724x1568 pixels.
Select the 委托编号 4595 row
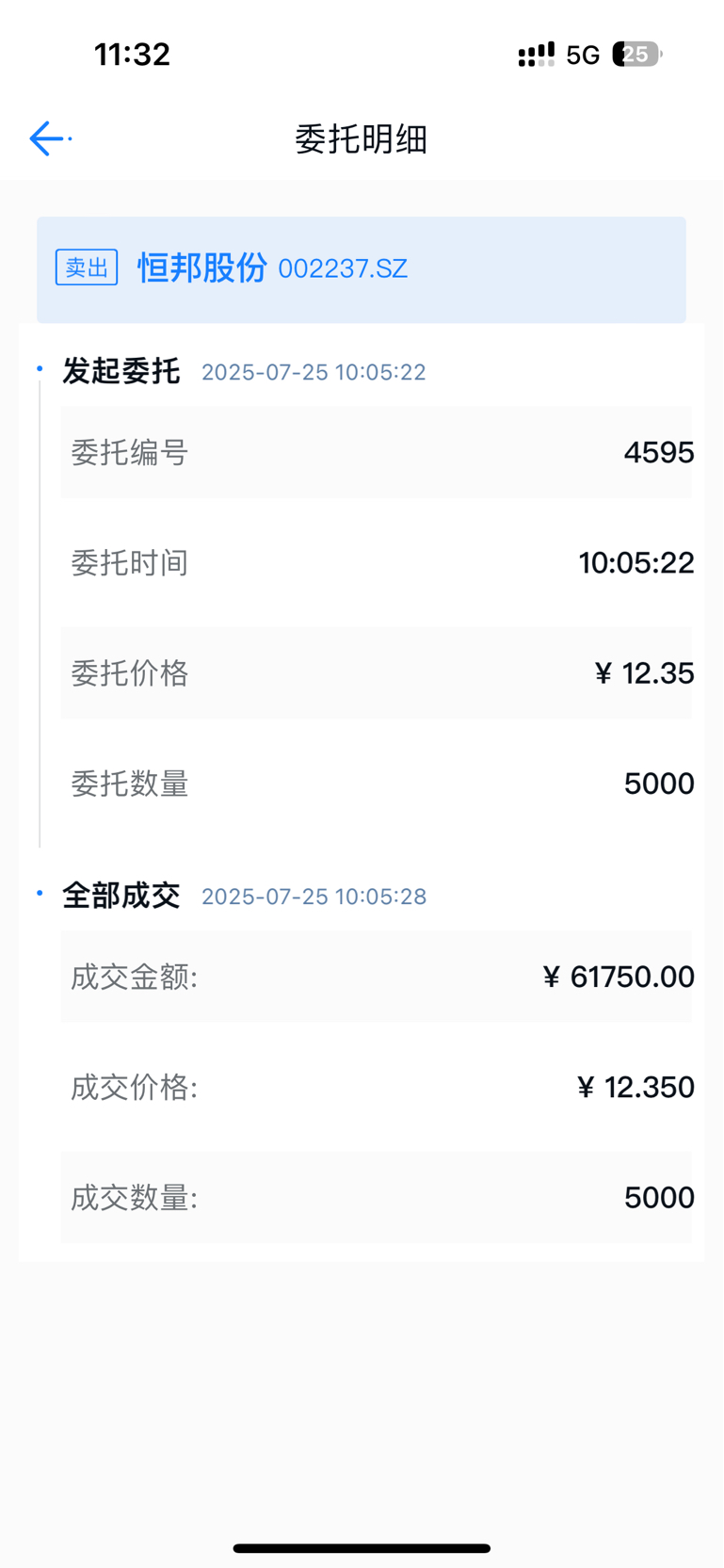point(377,452)
